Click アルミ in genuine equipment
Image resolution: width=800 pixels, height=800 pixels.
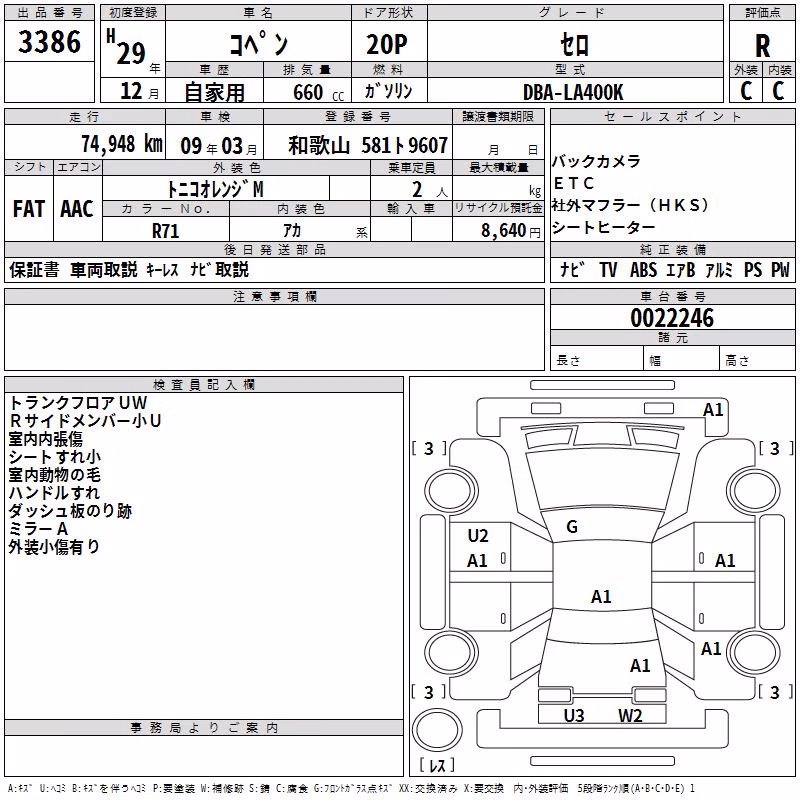719,270
